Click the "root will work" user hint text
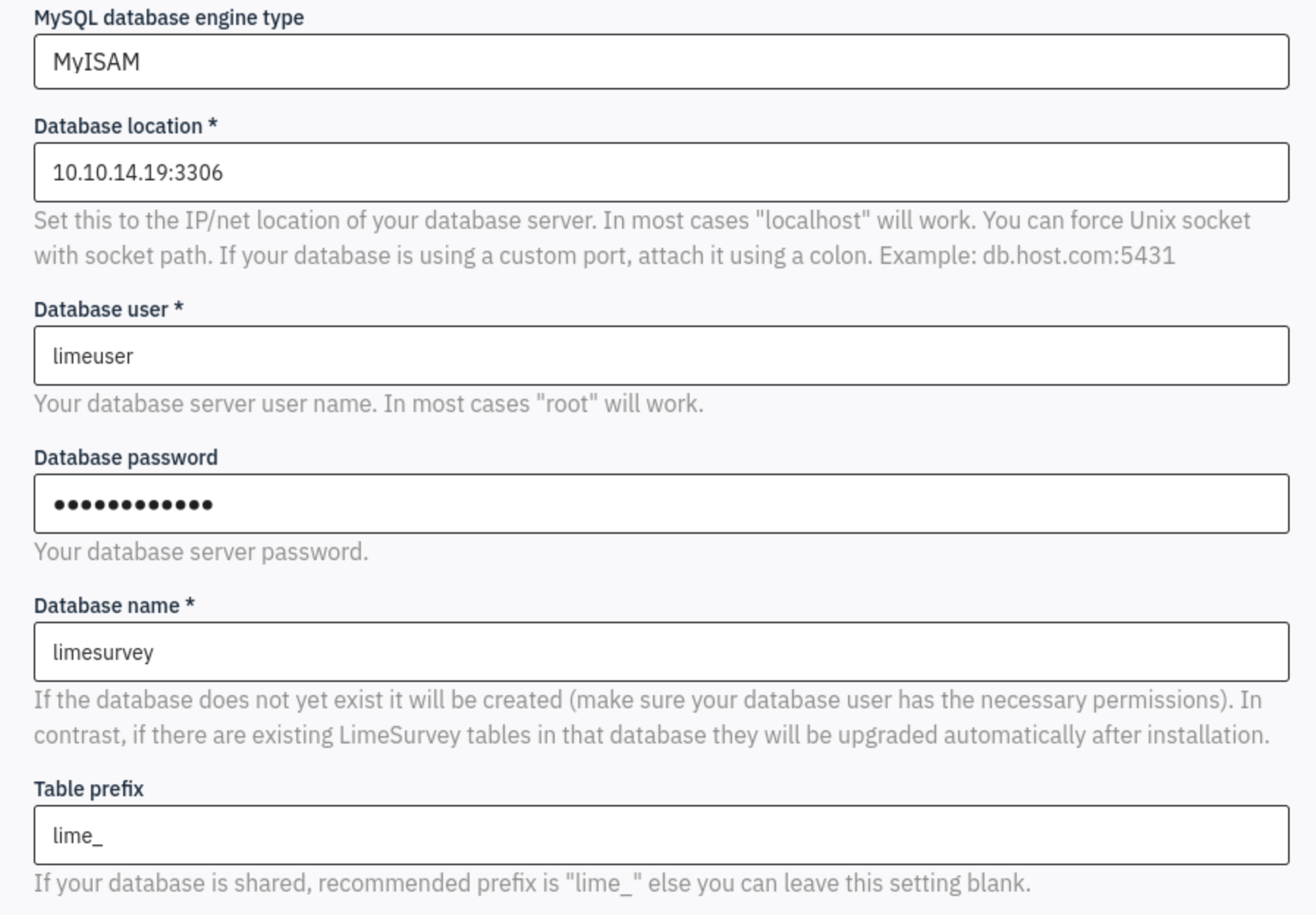This screenshot has height=915, width=1316. pos(368,404)
